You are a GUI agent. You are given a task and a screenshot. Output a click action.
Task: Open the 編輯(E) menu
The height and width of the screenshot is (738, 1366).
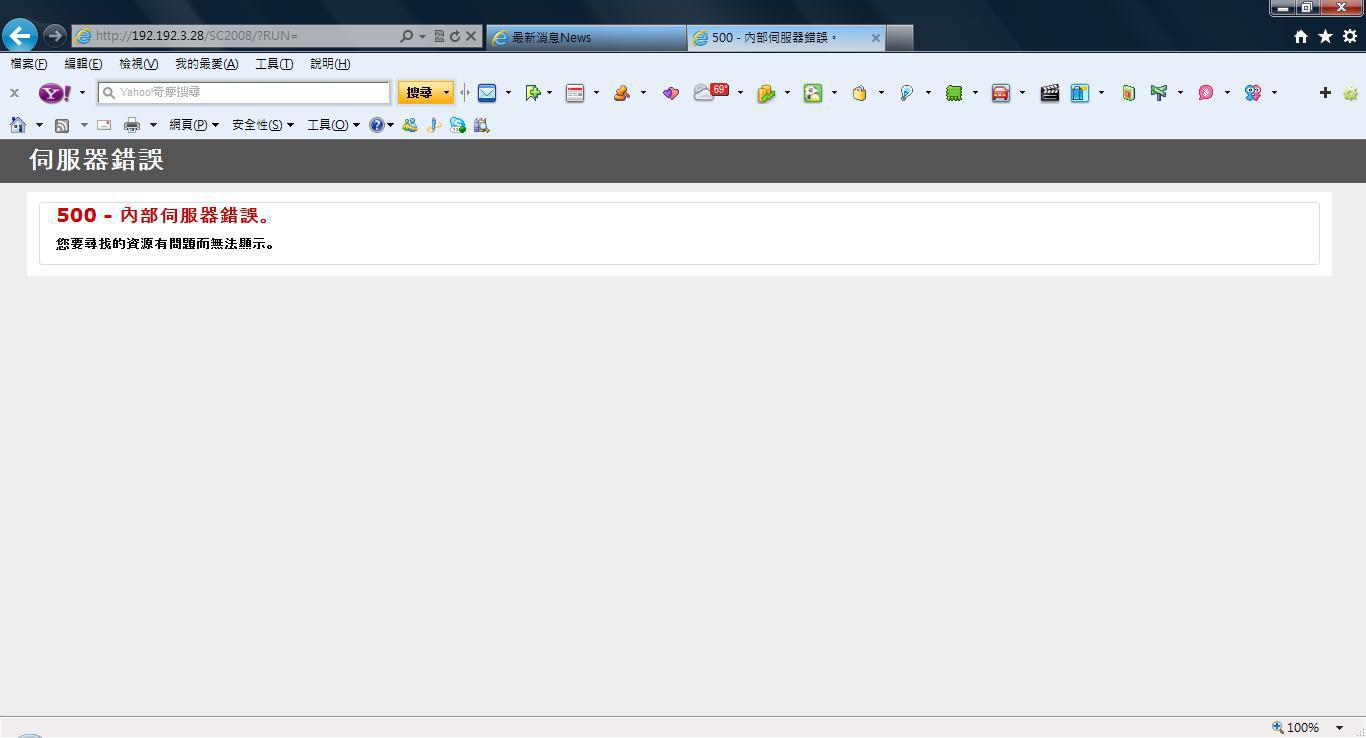pos(83,64)
